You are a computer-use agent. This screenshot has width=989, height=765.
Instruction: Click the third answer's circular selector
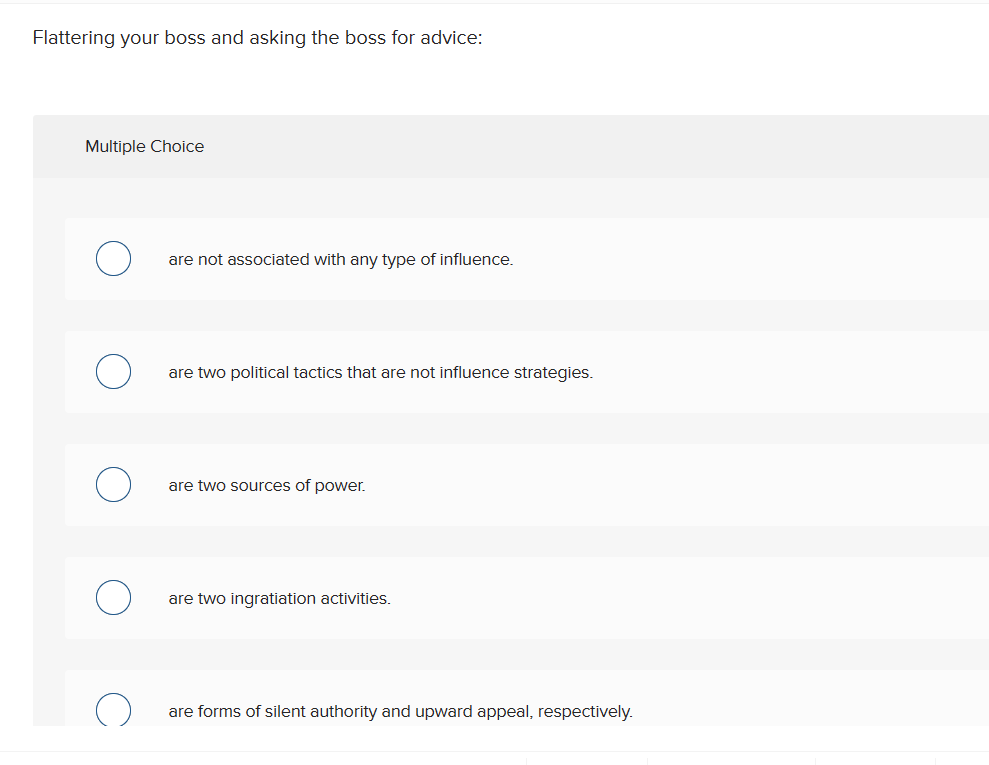pos(113,484)
